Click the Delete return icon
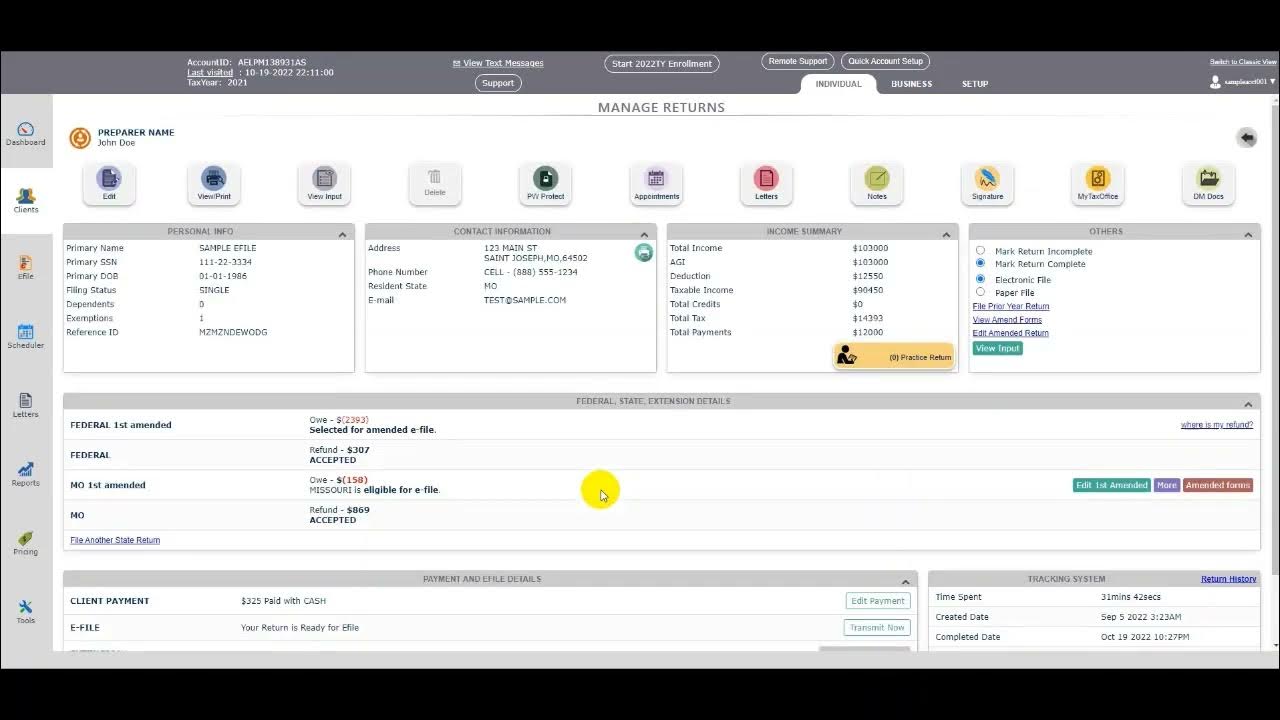The width and height of the screenshot is (1280, 720). [434, 183]
